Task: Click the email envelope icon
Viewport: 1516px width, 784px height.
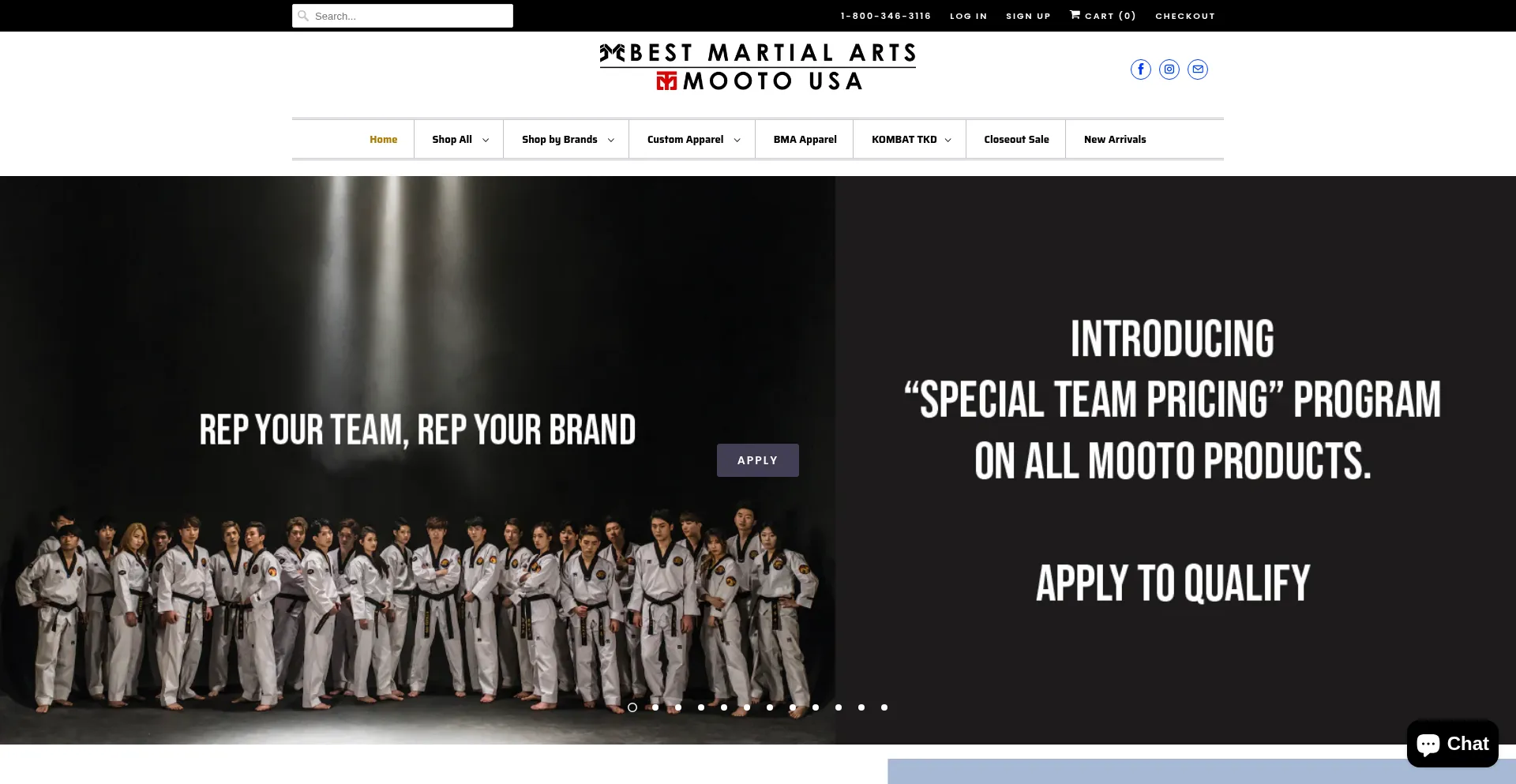Action: point(1197,69)
